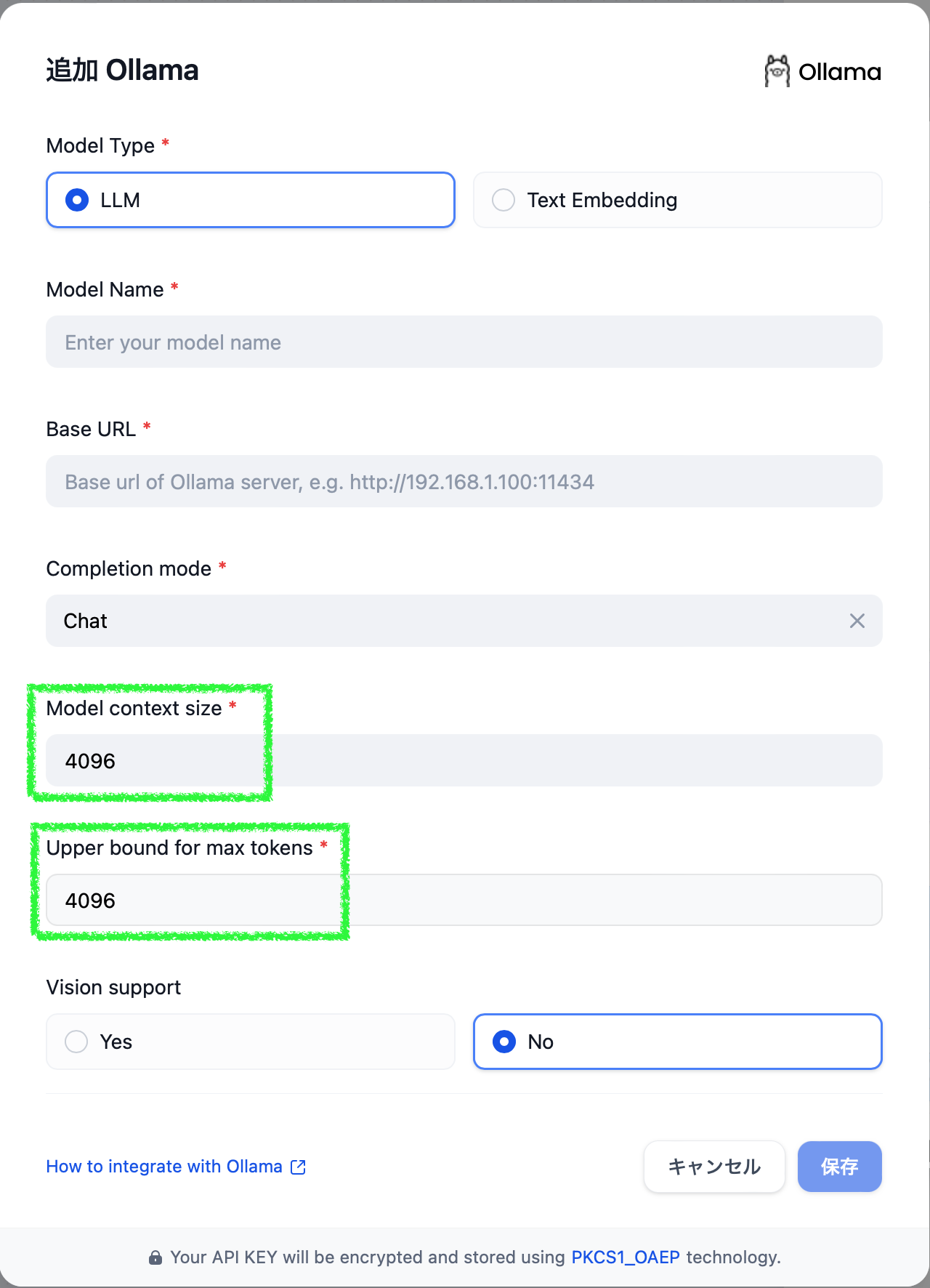Open How to integrate with Ollama
The width and height of the screenshot is (930, 1288).
tap(163, 1167)
